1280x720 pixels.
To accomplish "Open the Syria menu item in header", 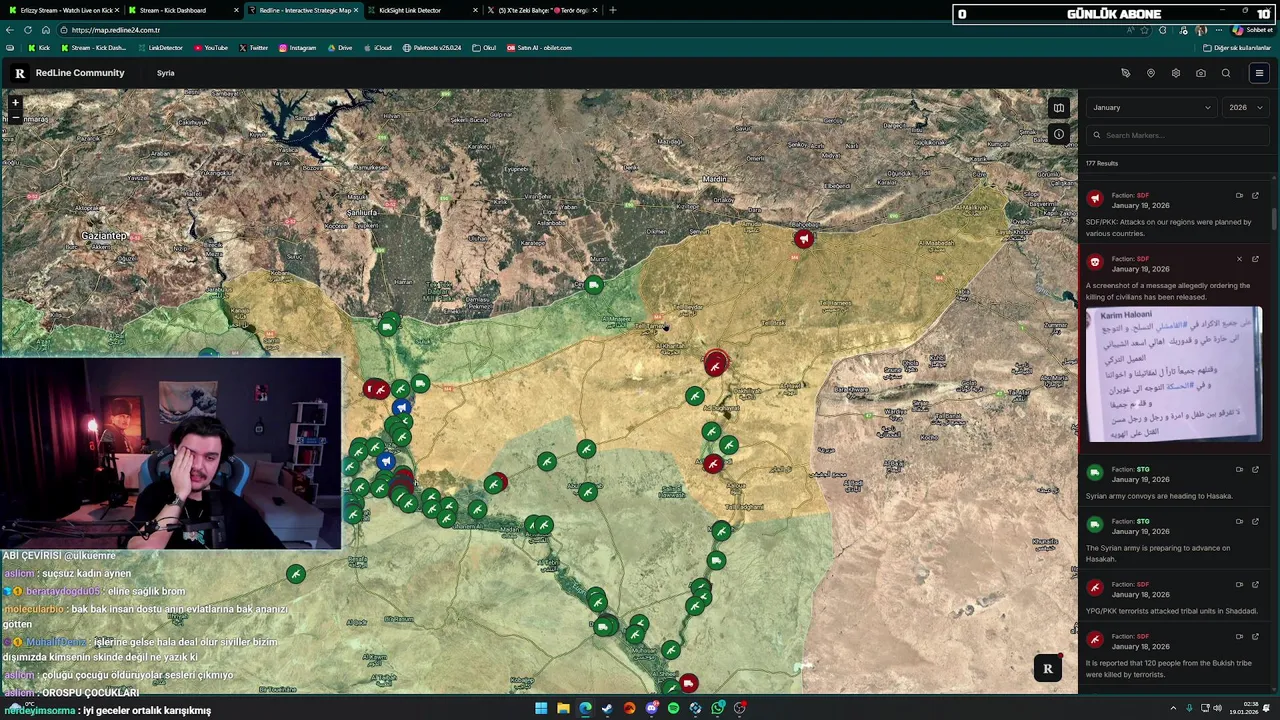I will pos(165,73).
